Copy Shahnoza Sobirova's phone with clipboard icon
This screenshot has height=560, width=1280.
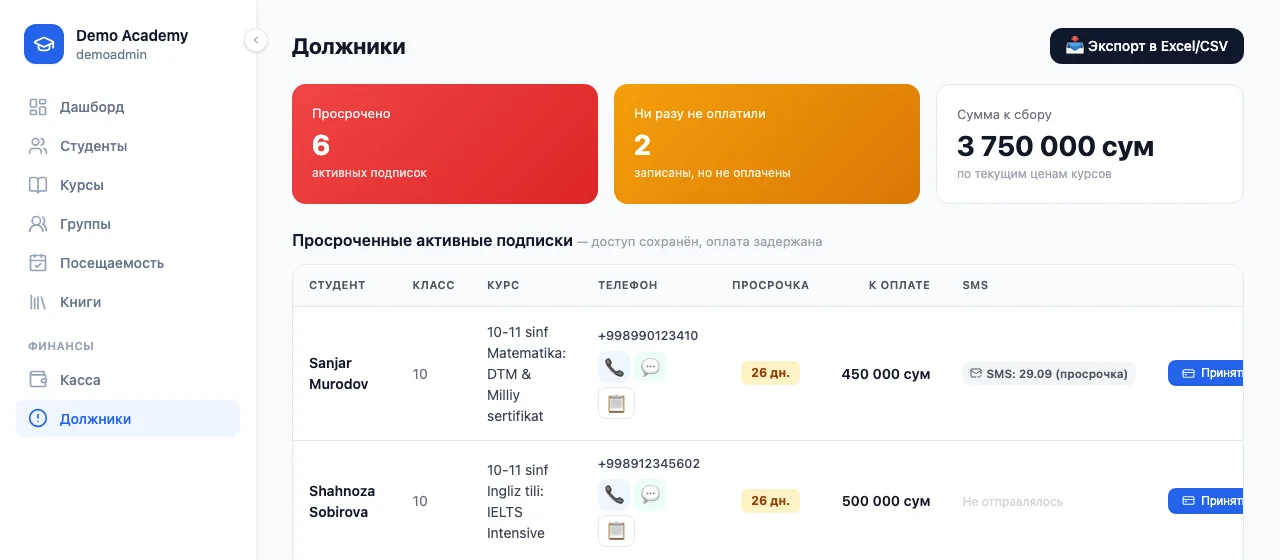pyautogui.click(x=616, y=530)
